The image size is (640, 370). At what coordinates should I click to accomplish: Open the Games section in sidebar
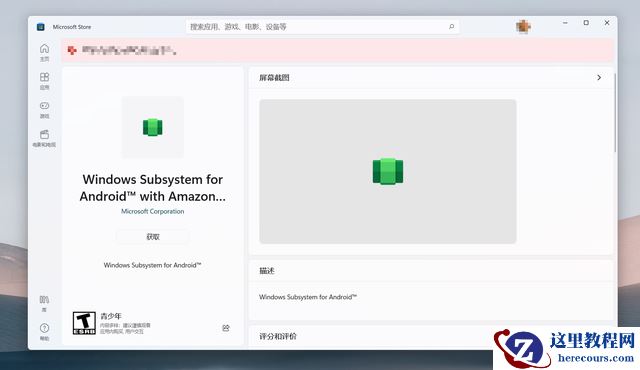pos(44,109)
